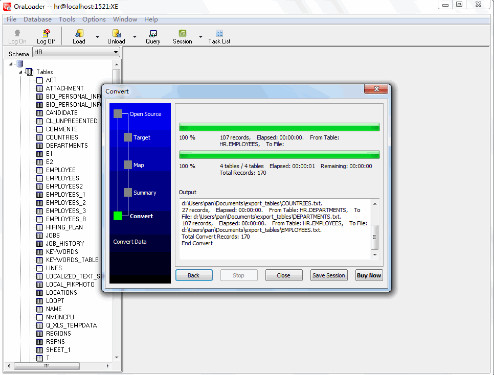Image resolution: width=494 pixels, height=375 pixels.
Task: Click the Output panel vertical scrollbar
Action: point(375,229)
